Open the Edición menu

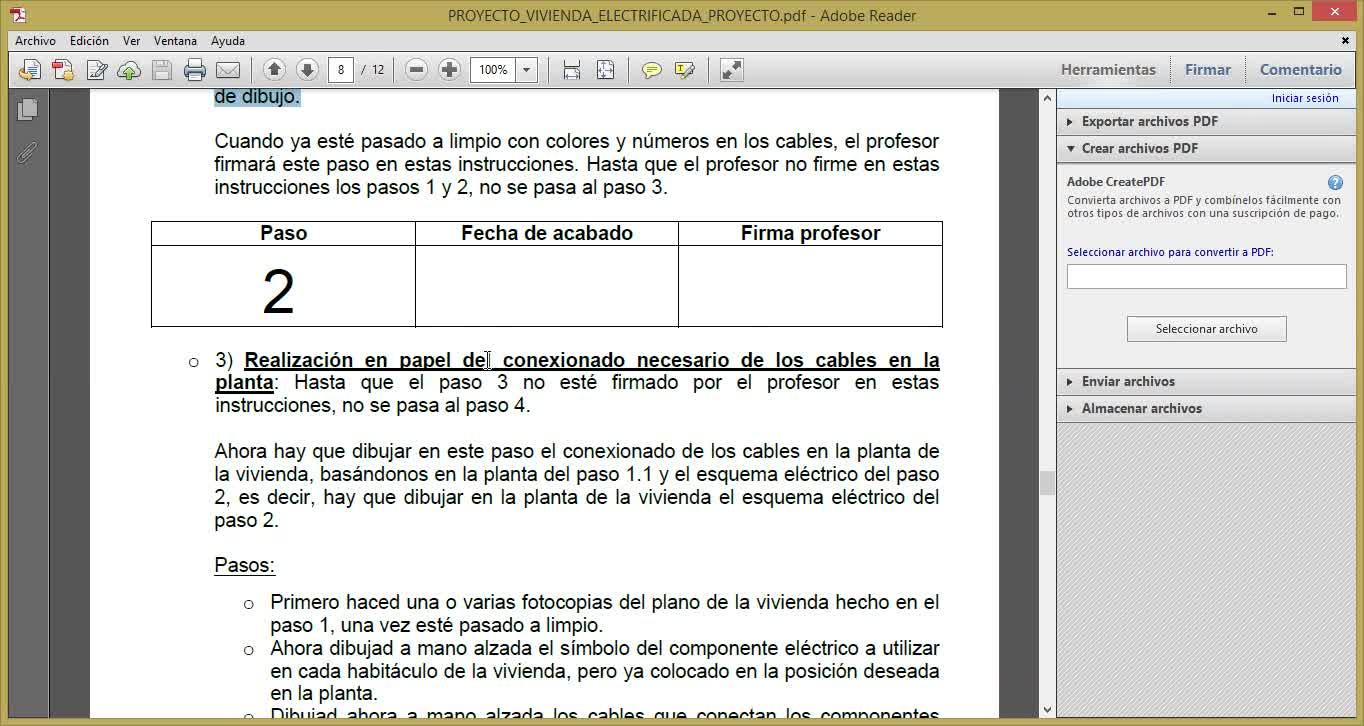89,41
